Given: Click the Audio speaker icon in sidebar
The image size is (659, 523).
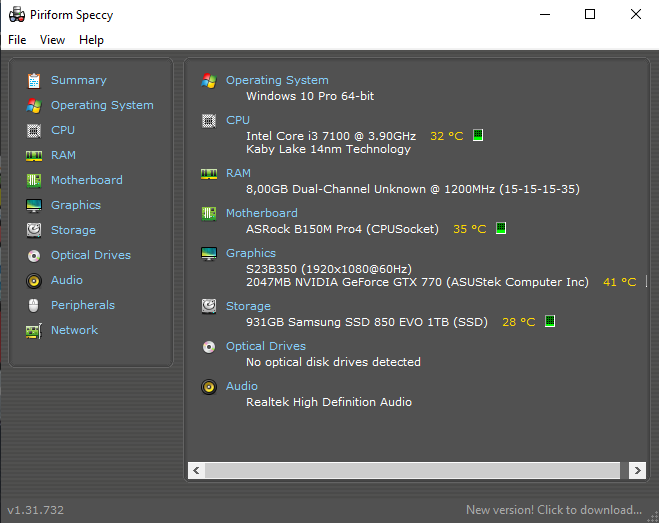Looking at the screenshot, I should coord(34,280).
